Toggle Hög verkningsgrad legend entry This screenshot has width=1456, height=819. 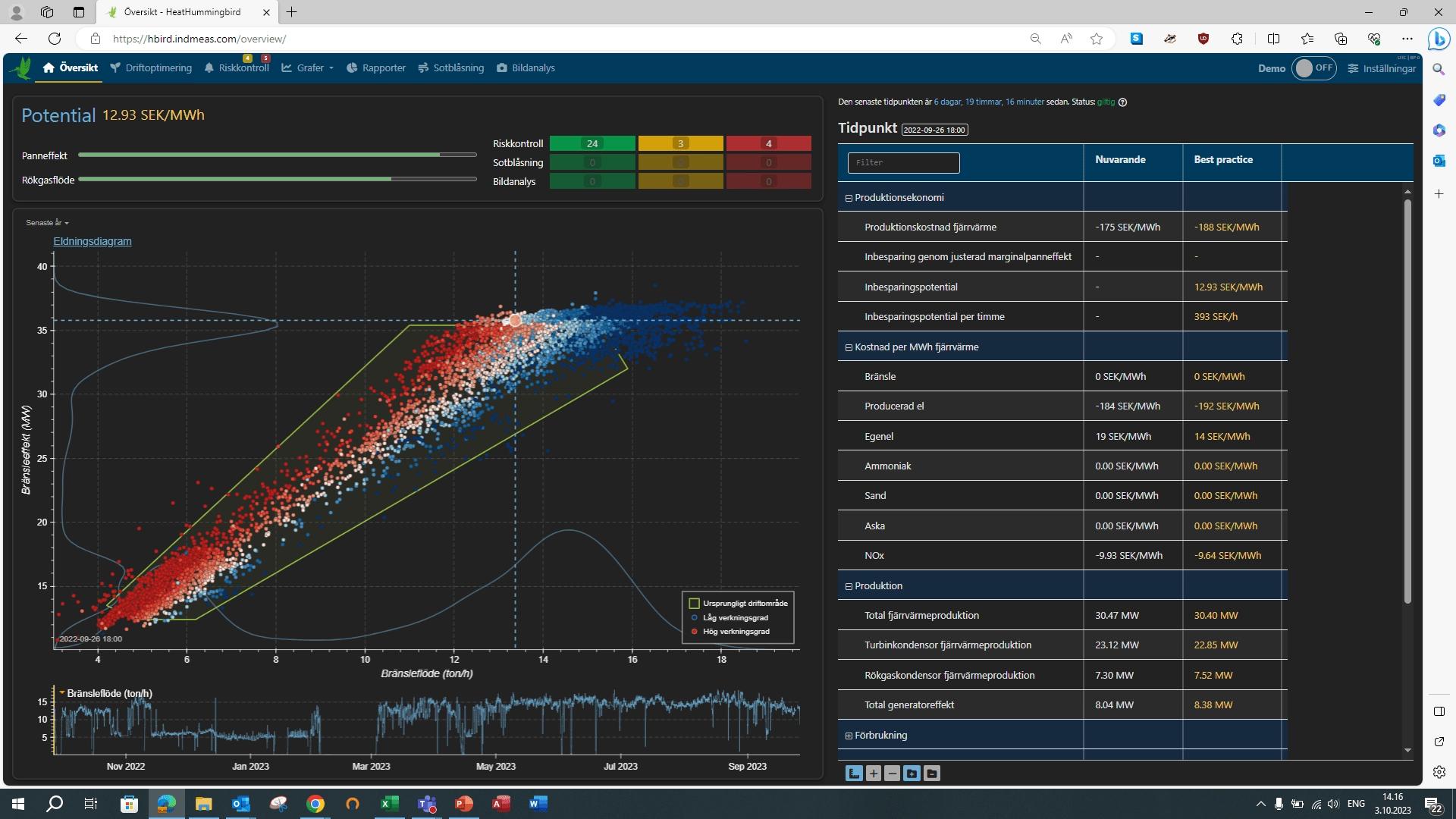[735, 632]
